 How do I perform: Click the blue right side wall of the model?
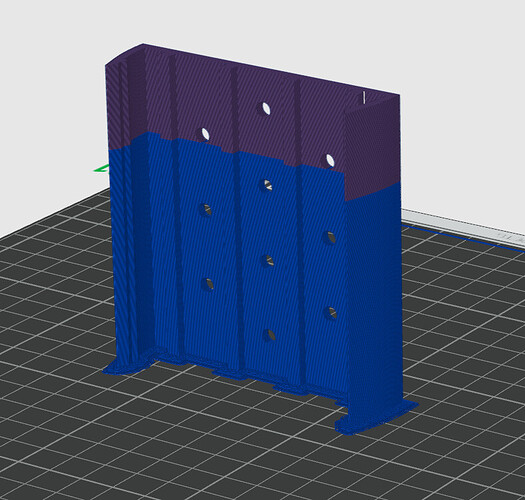(x=373, y=301)
